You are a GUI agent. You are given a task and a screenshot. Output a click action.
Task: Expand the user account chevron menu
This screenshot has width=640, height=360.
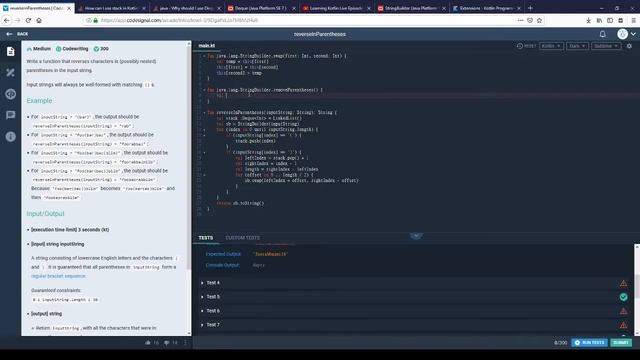pyautogui.click(x=633, y=34)
